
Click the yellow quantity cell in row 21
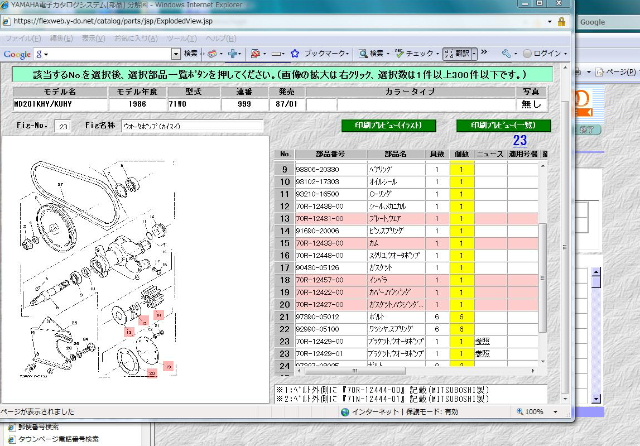point(462,317)
